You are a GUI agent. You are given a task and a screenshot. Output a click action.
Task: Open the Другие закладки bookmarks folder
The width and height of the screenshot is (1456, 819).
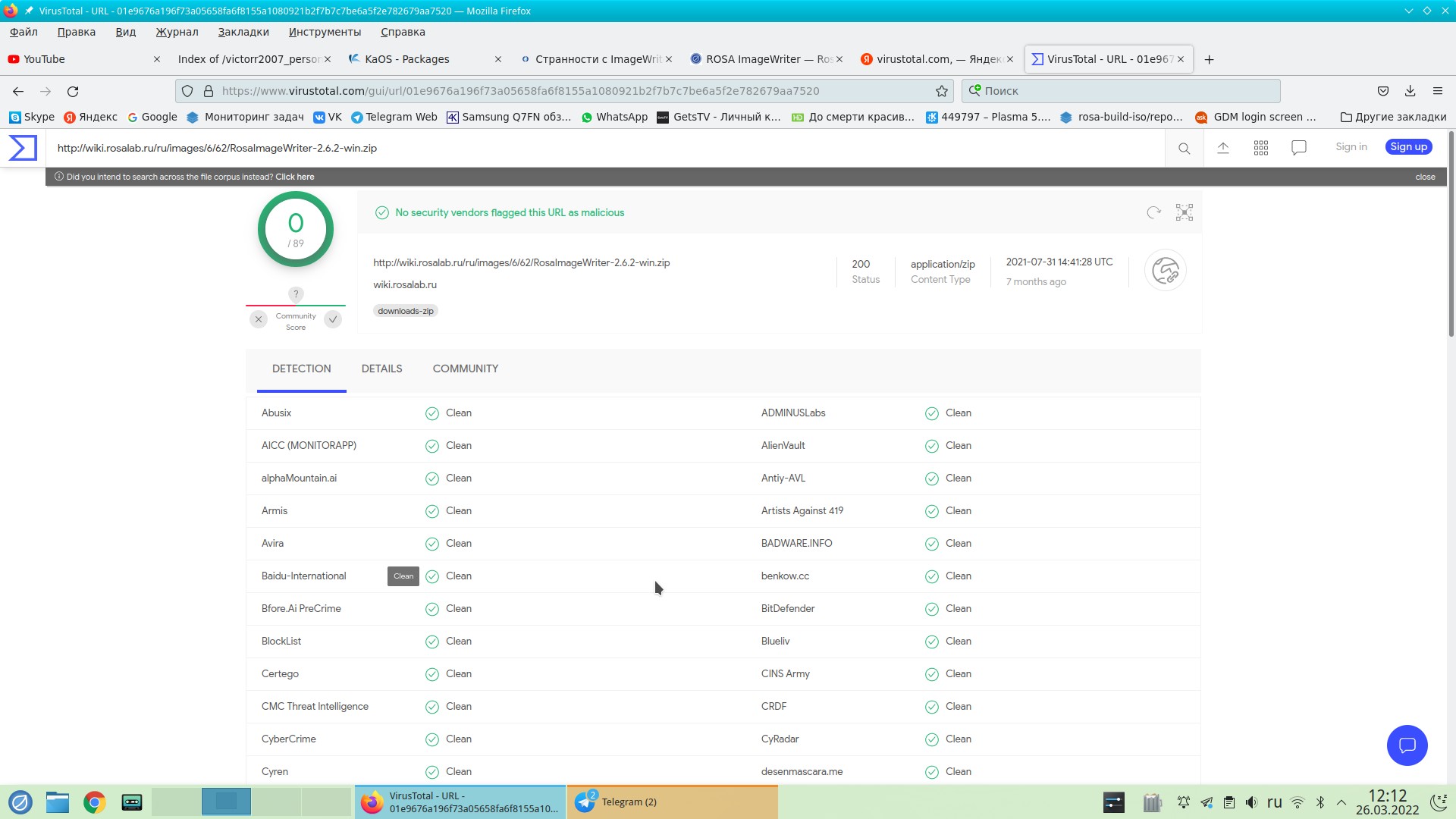(1393, 117)
